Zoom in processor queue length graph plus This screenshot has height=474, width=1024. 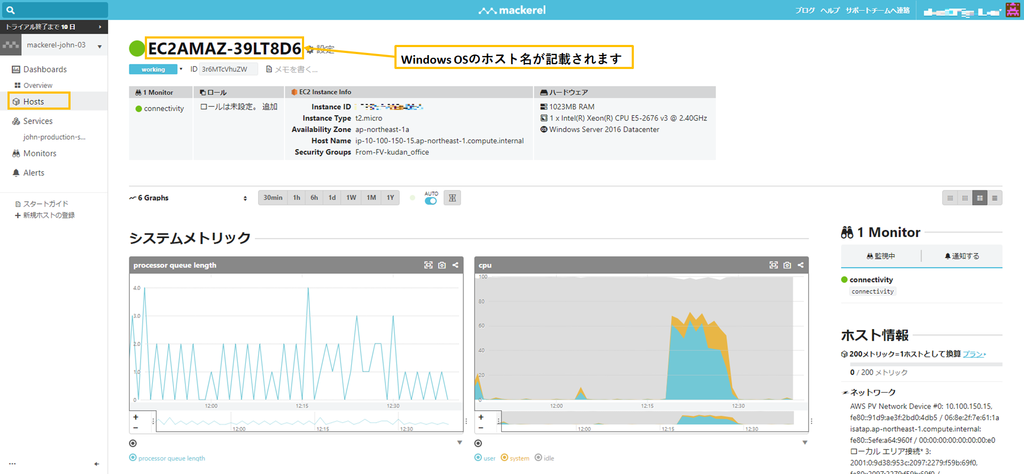[135, 417]
